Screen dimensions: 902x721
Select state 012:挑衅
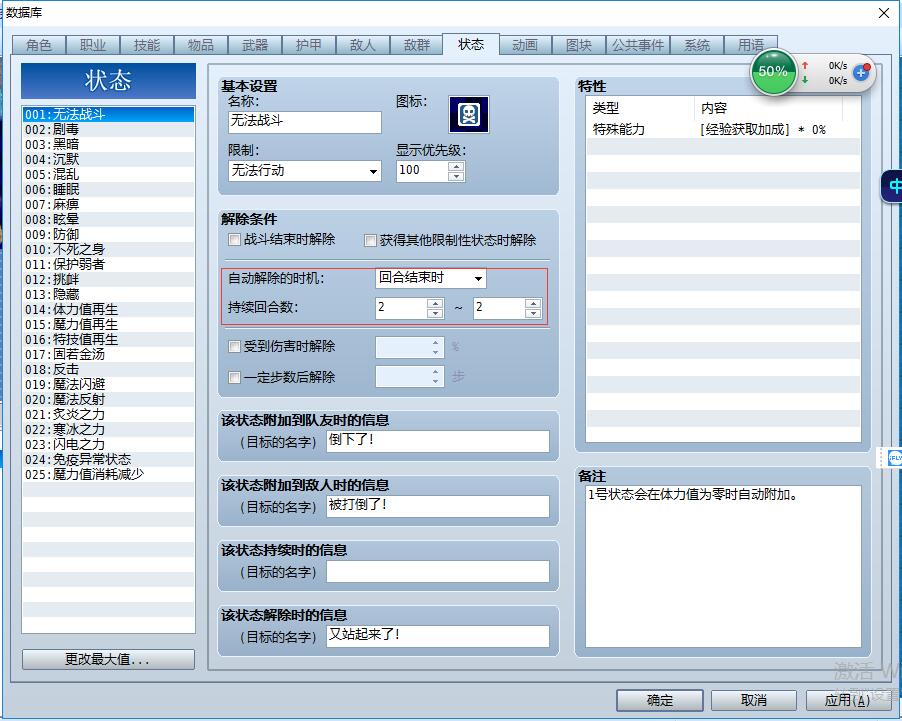(109, 279)
